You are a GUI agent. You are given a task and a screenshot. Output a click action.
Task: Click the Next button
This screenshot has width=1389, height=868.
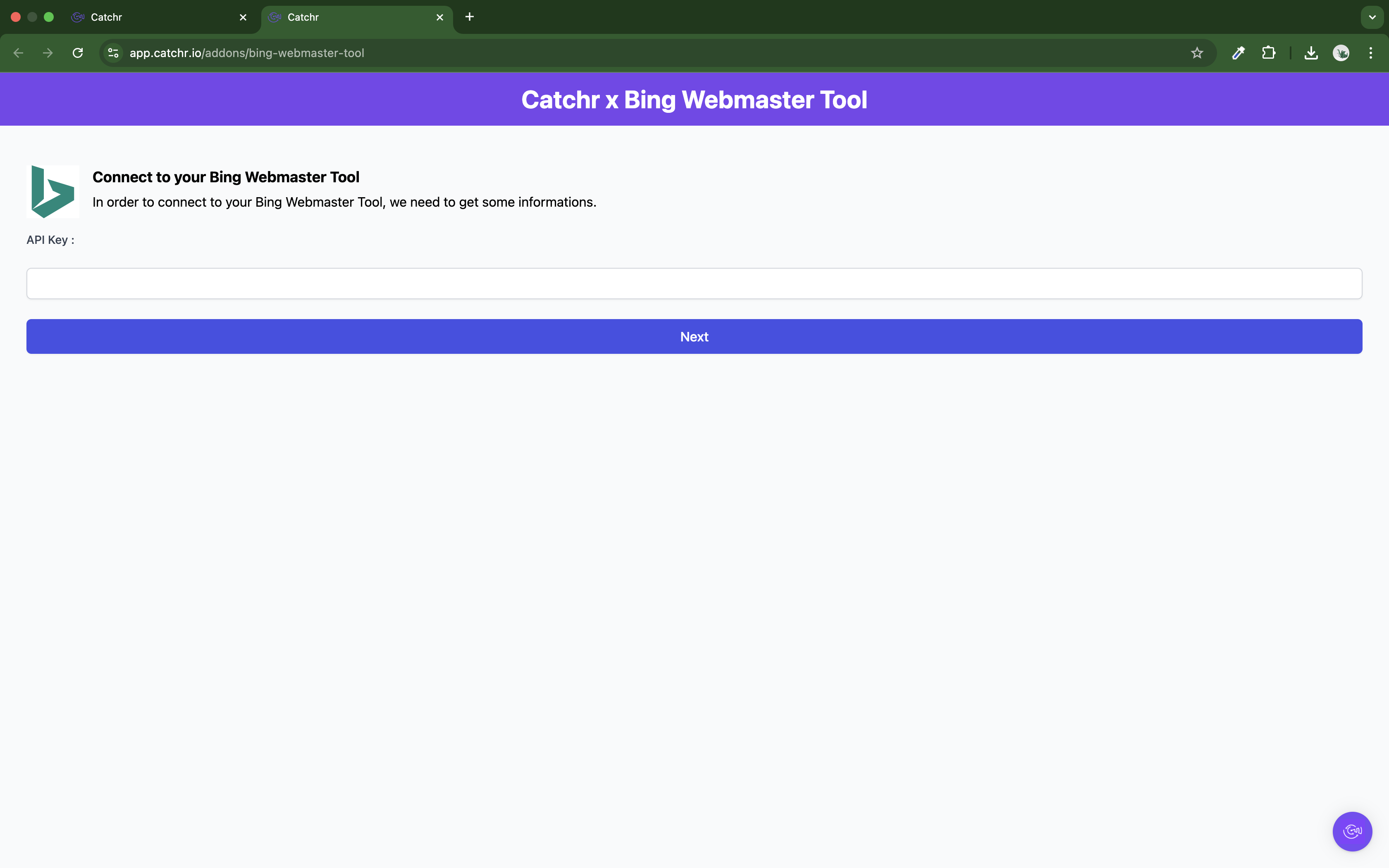(694, 336)
